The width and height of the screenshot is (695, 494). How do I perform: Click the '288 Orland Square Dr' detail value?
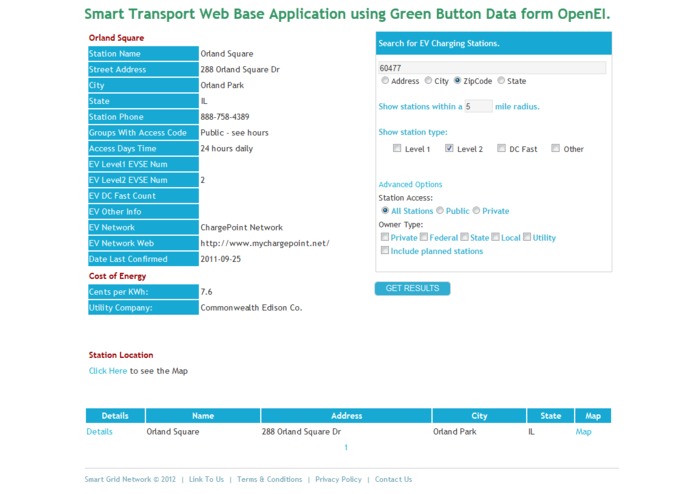point(240,70)
